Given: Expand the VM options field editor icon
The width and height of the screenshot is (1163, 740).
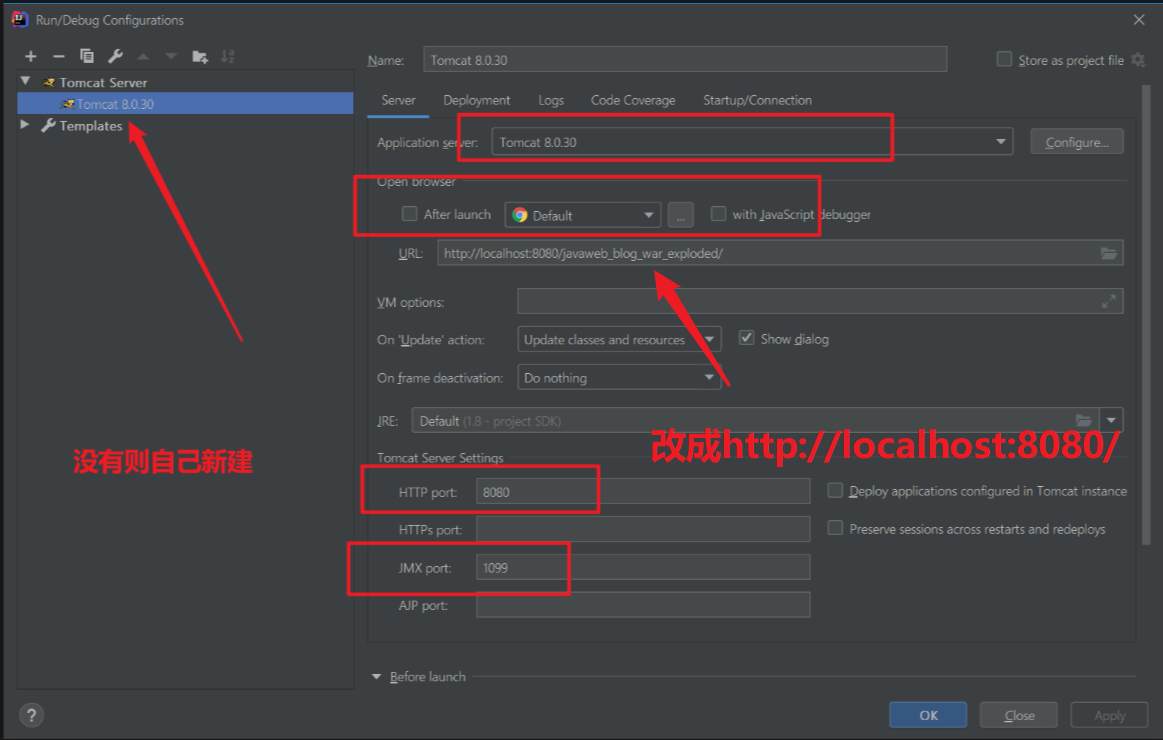Looking at the screenshot, I should click(1108, 302).
